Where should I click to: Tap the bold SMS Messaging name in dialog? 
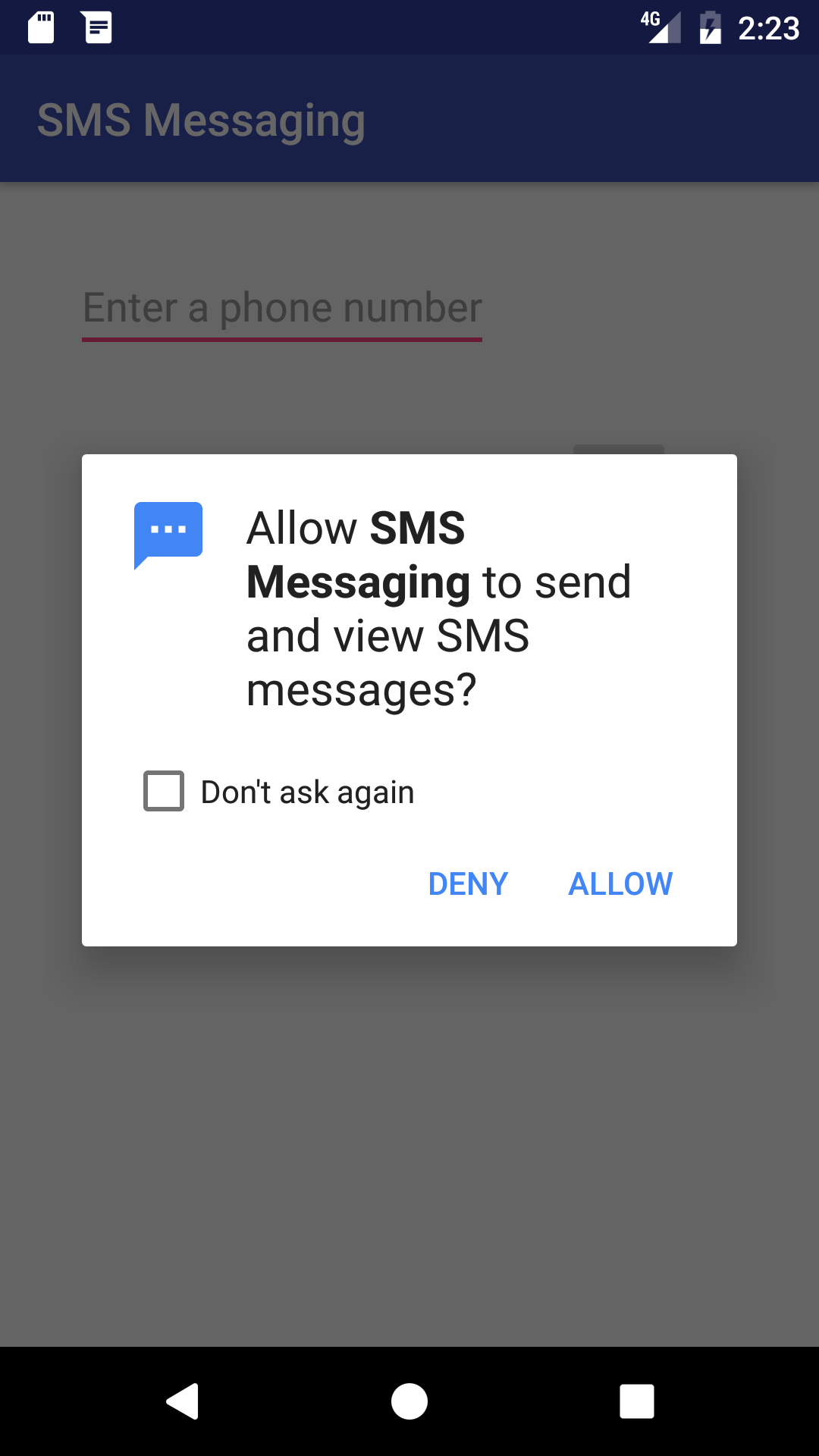click(x=356, y=555)
